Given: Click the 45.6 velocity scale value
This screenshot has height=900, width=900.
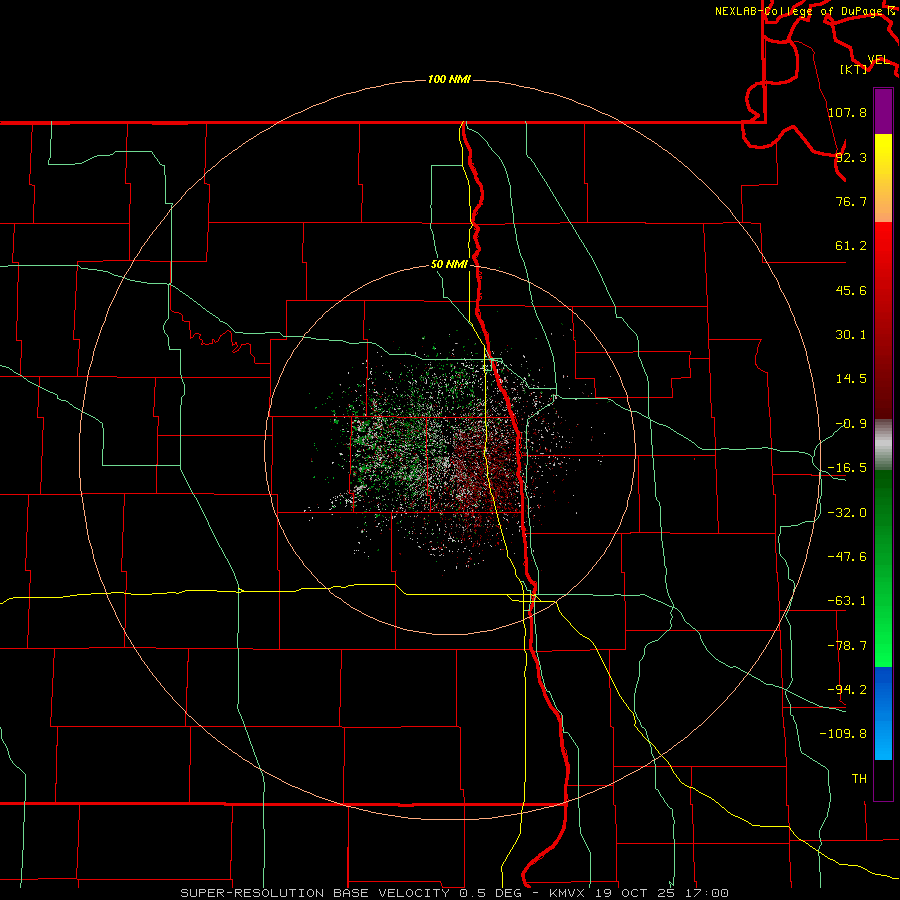Looking at the screenshot, I should (851, 290).
